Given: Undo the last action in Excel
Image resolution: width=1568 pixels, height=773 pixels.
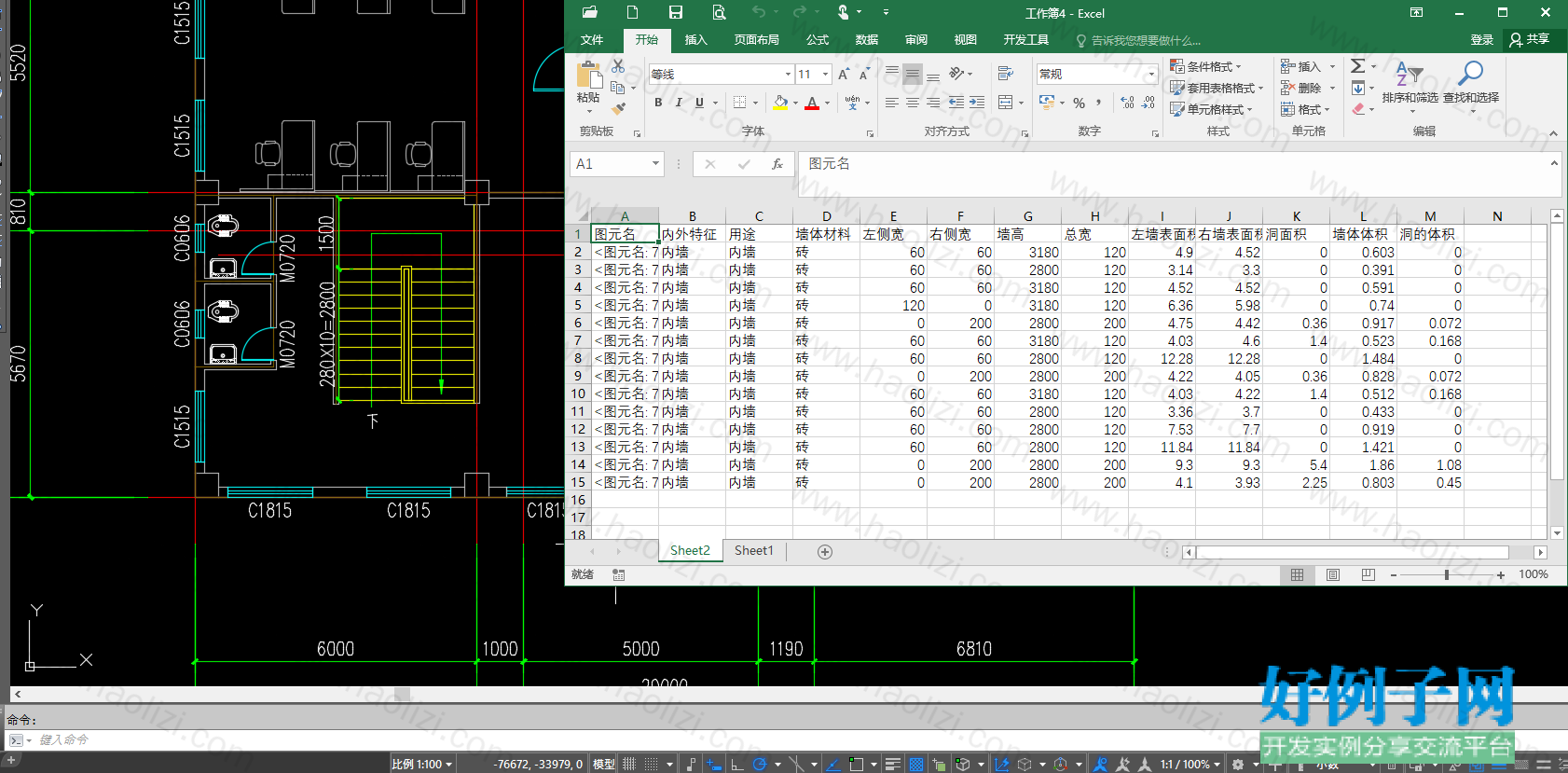Looking at the screenshot, I should [759, 12].
